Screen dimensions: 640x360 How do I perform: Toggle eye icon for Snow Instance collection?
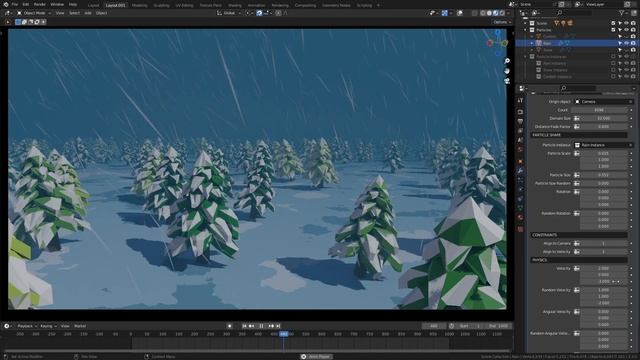pyautogui.click(x=627, y=70)
